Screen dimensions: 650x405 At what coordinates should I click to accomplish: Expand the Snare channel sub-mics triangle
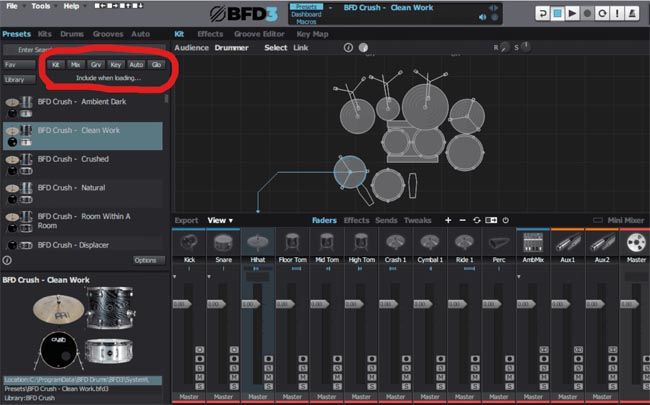[x=209, y=276]
